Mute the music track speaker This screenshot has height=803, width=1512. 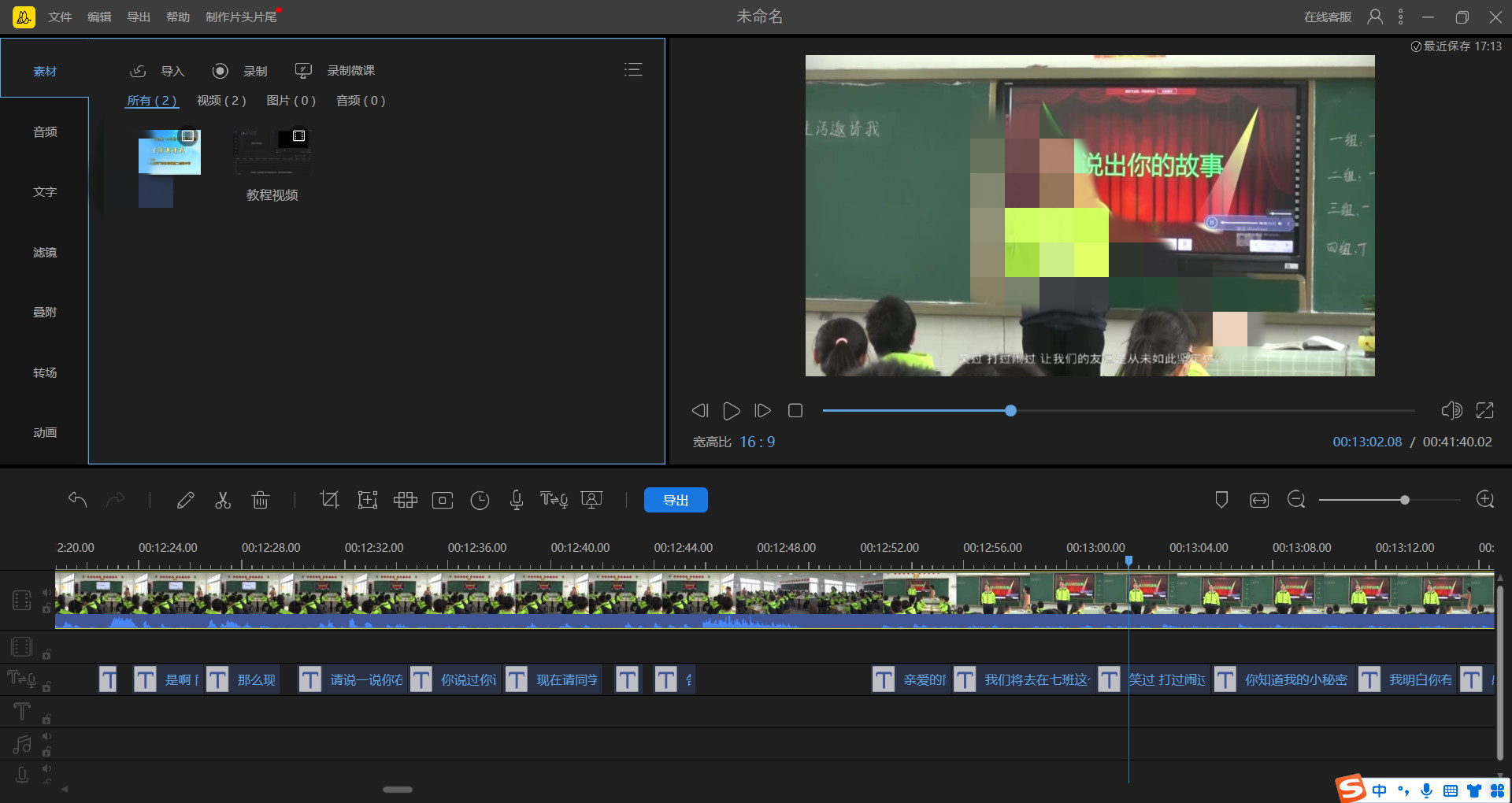tap(47, 737)
